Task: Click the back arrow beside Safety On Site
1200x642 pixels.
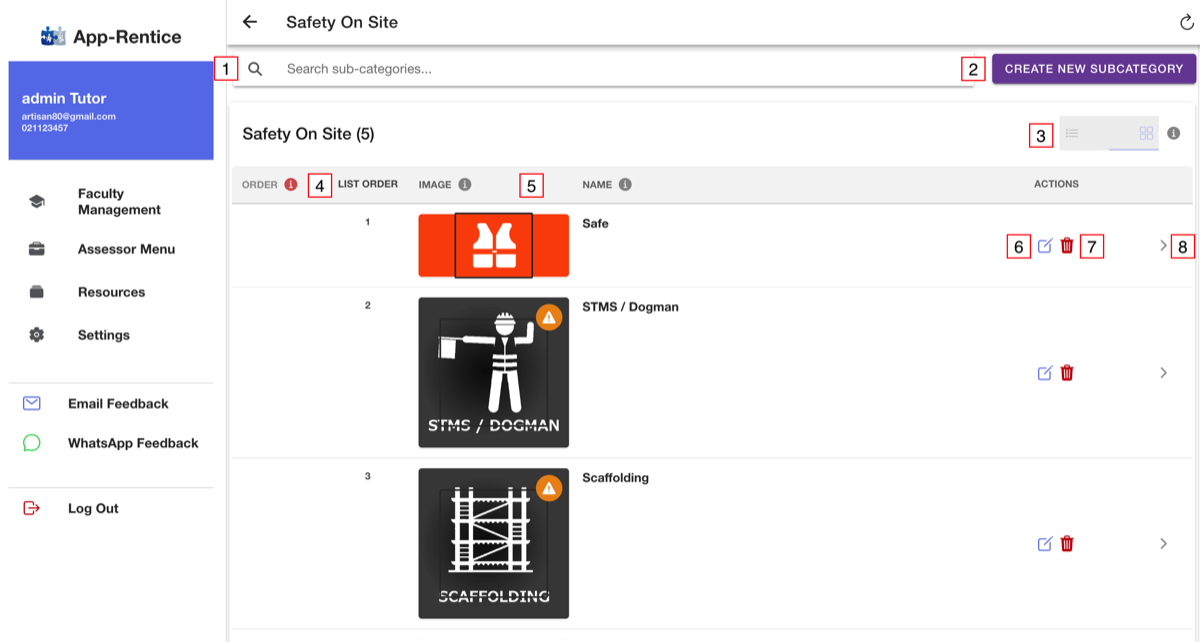Action: tap(250, 22)
